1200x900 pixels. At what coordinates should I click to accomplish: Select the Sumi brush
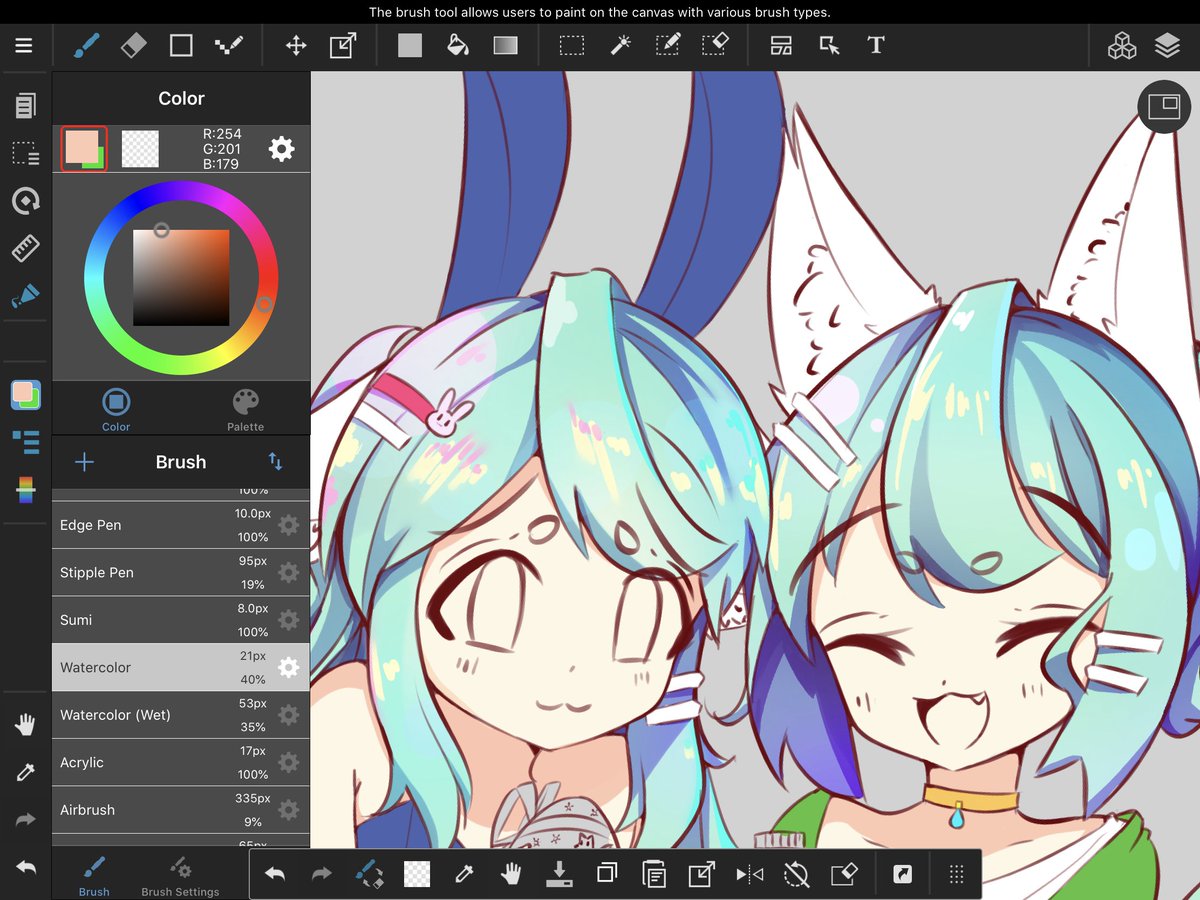pyautogui.click(x=181, y=620)
